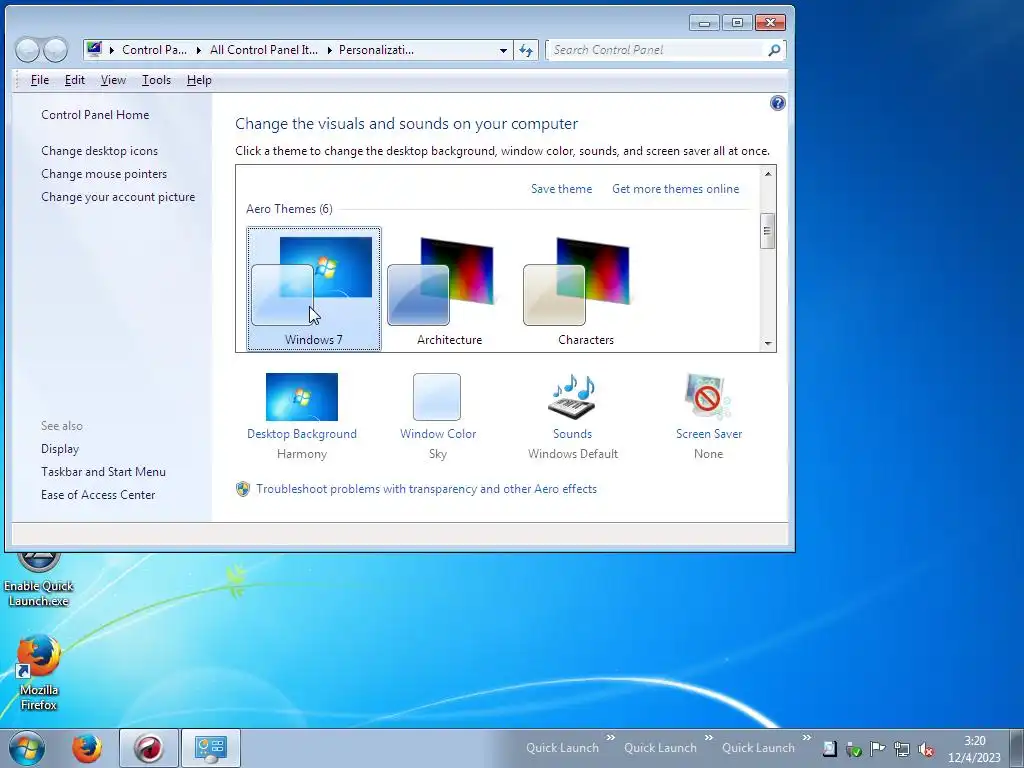Click the All Control Panel It... breadcrumb

tap(264, 50)
